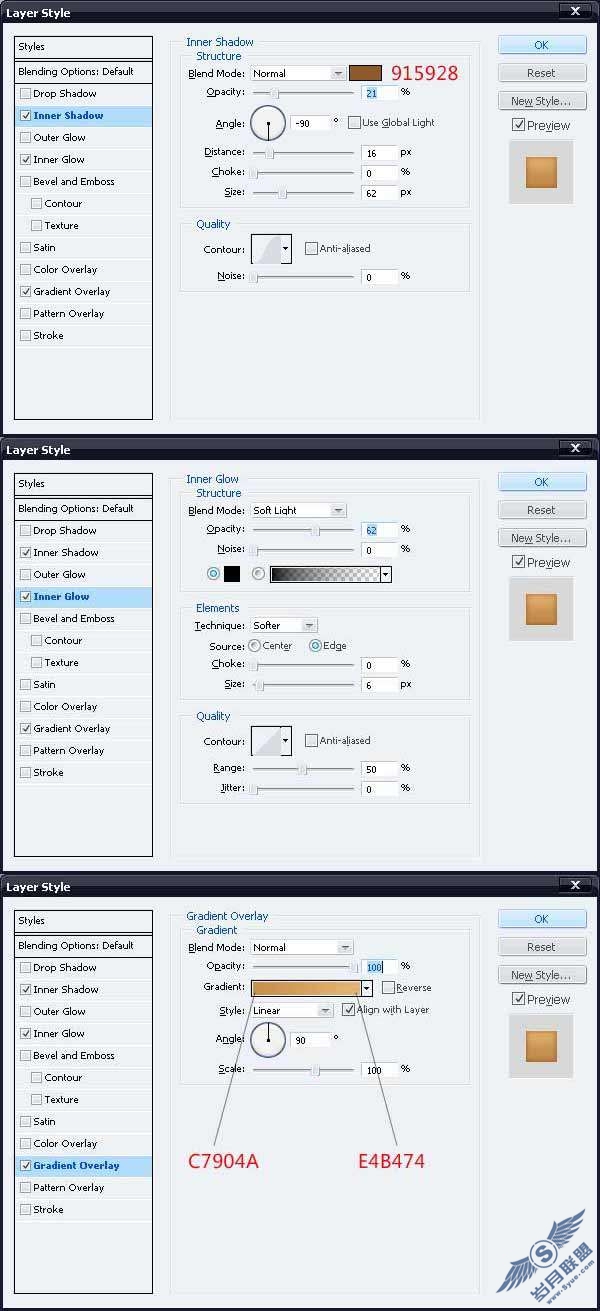600x1311 pixels.
Task: Select the solid color radio button in Inner Glow
Action: [x=212, y=574]
